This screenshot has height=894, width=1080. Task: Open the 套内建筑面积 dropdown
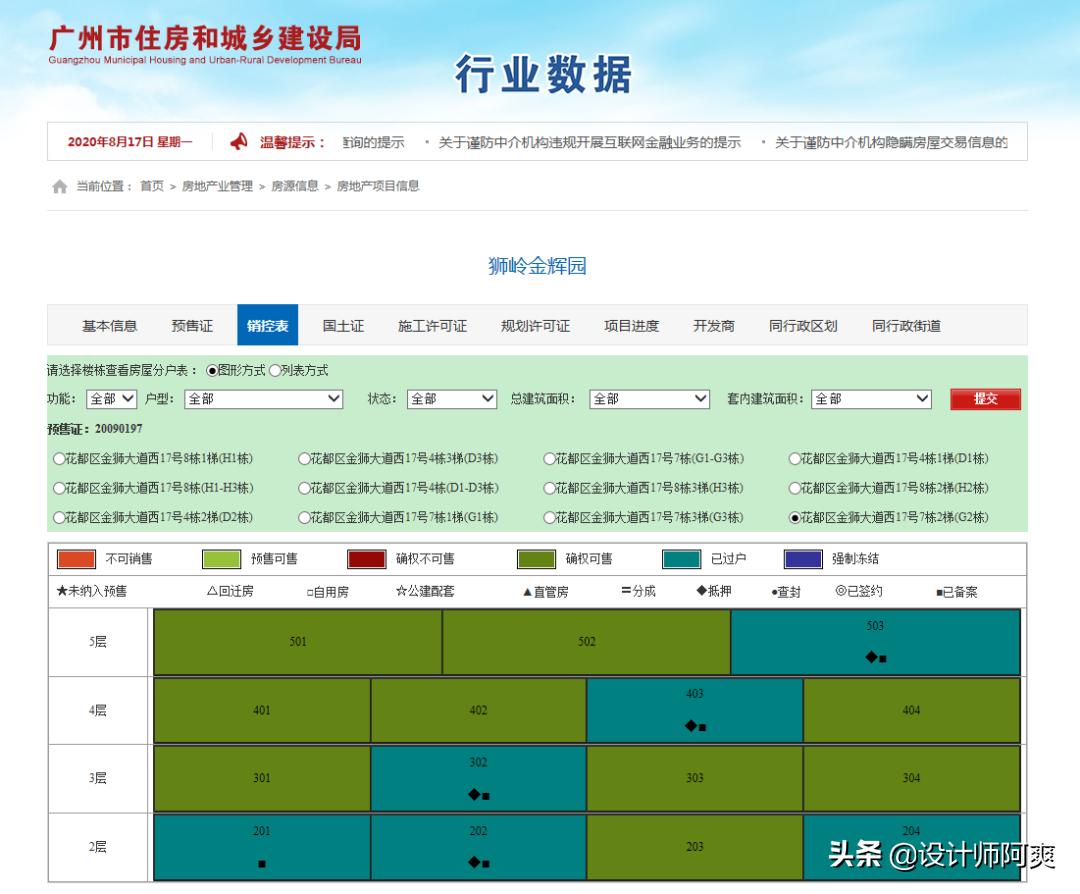873,398
